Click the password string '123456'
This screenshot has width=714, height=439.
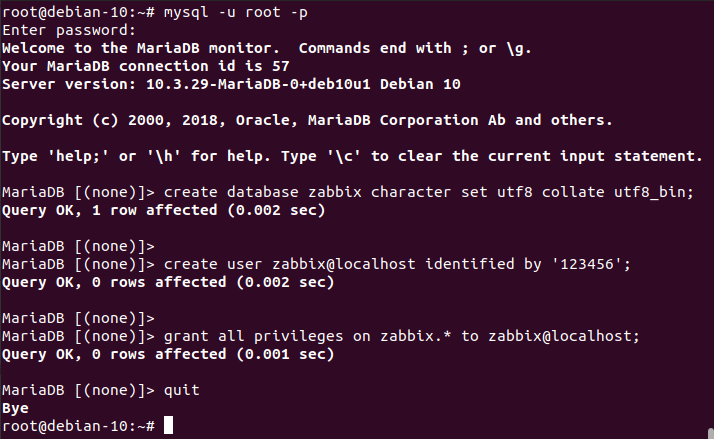[586, 264]
